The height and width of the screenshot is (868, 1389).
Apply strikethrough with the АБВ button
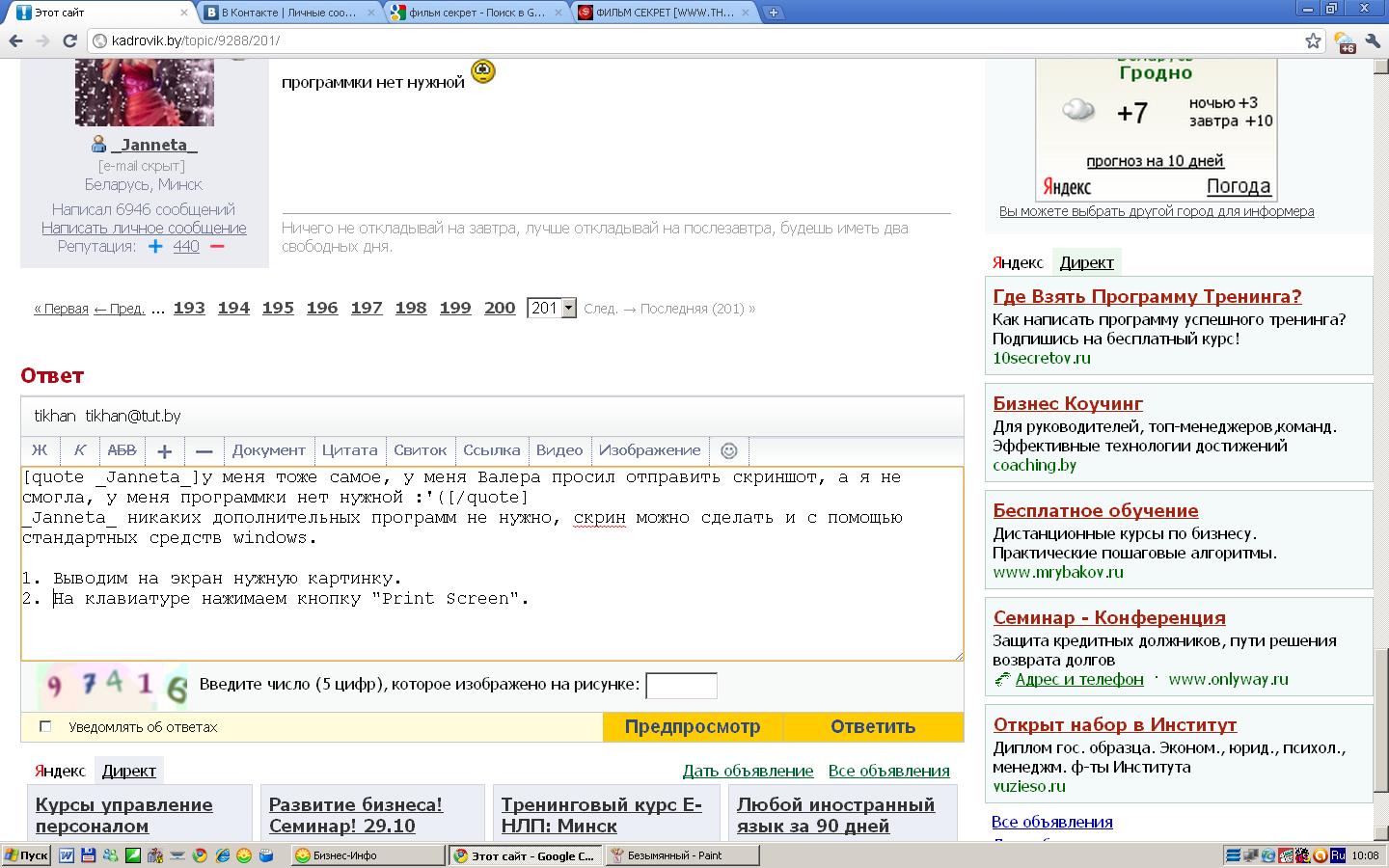point(122,450)
